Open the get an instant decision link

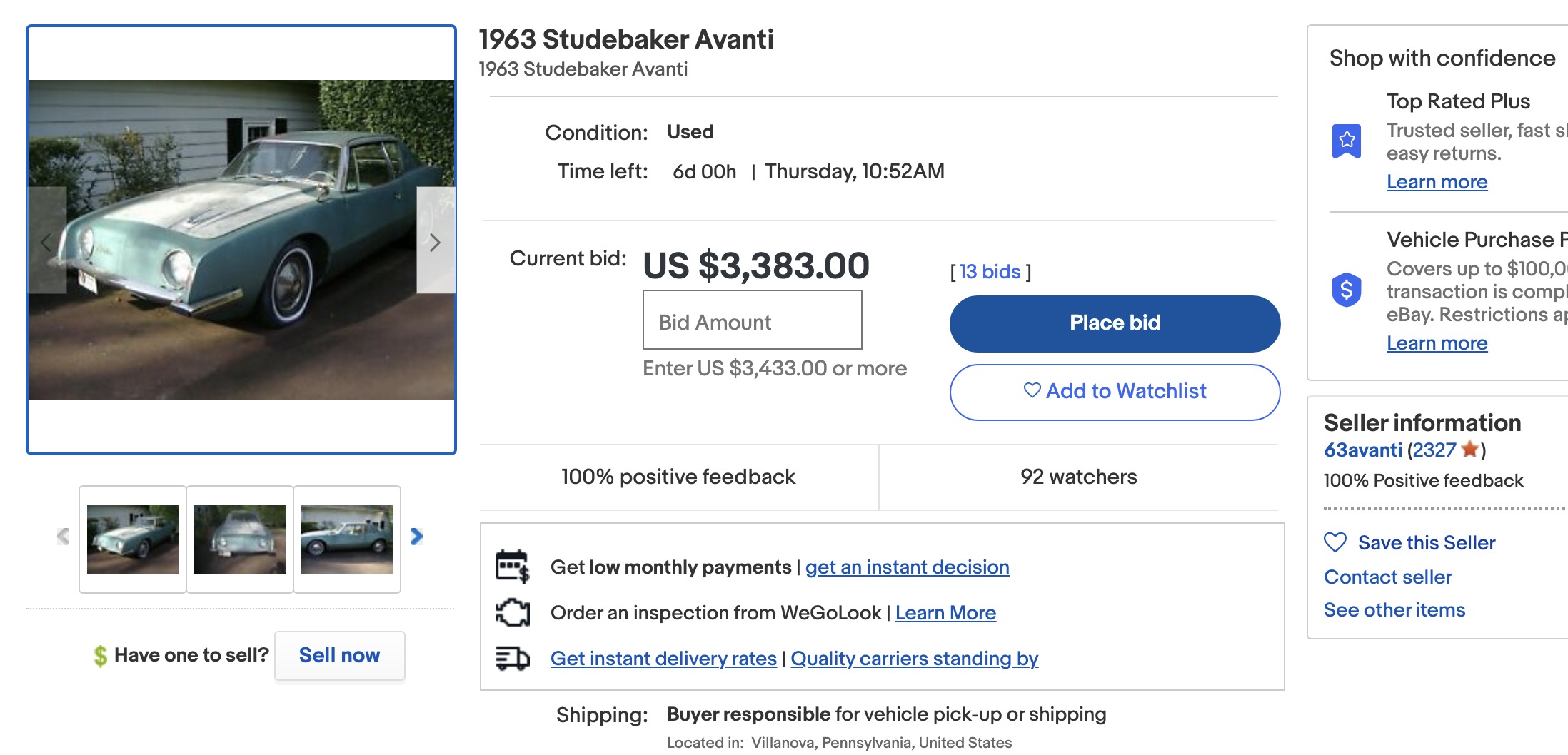(x=907, y=567)
